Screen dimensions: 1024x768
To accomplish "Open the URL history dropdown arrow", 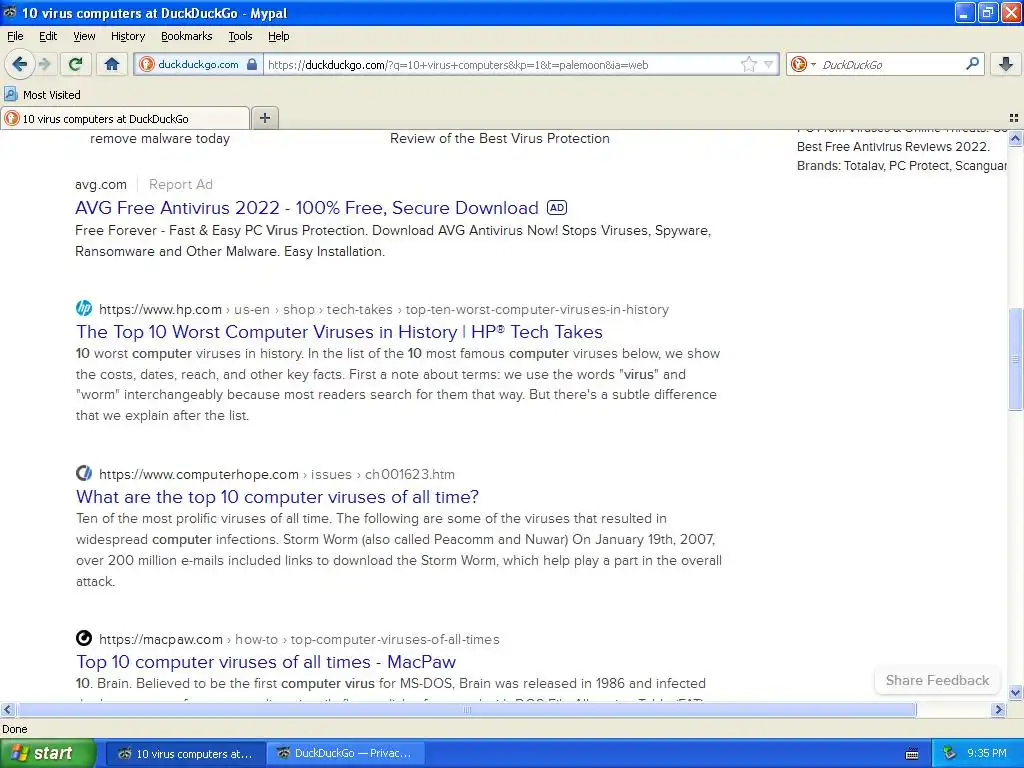I will (769, 64).
